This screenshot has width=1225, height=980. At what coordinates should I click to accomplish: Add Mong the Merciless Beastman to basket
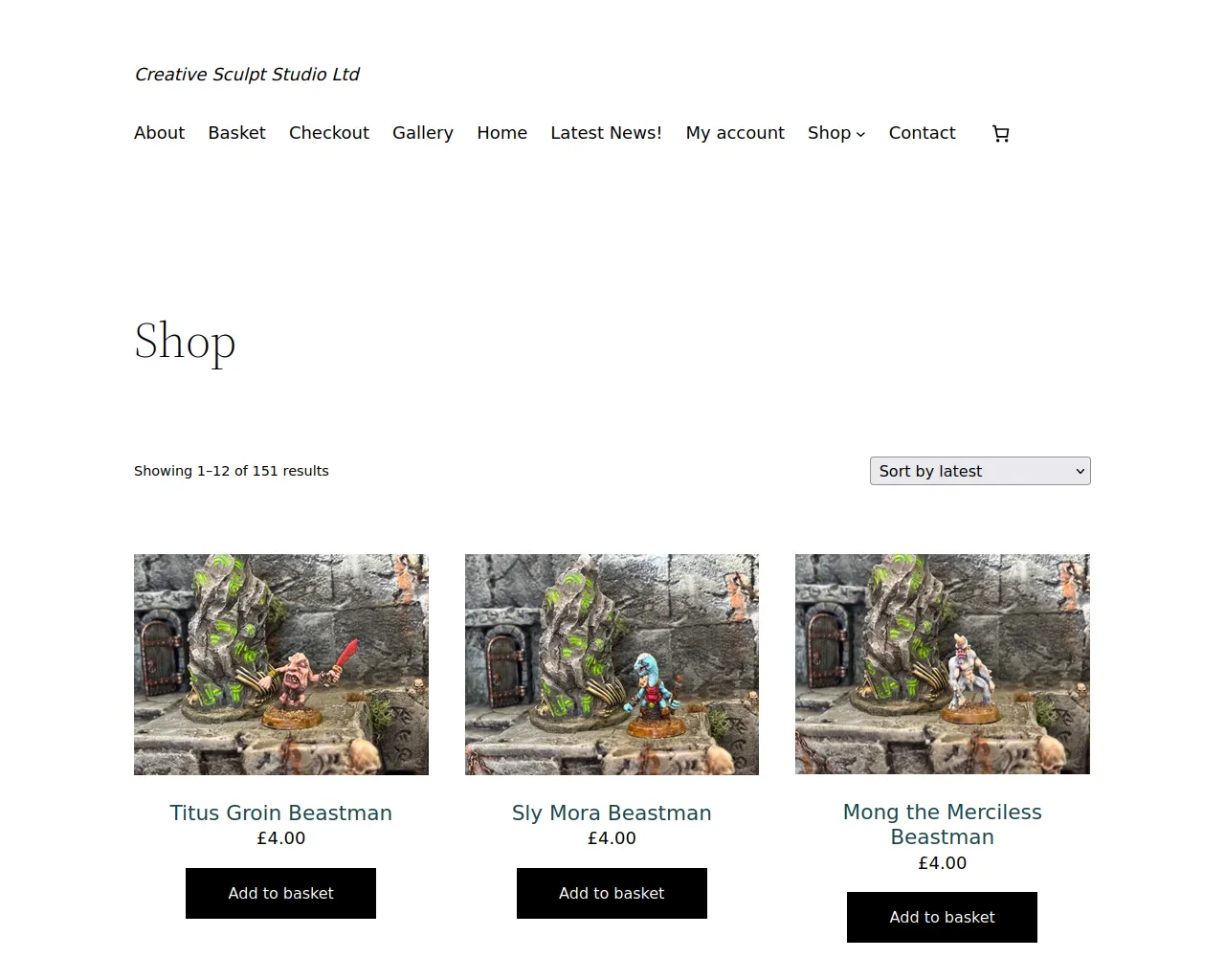point(942,917)
